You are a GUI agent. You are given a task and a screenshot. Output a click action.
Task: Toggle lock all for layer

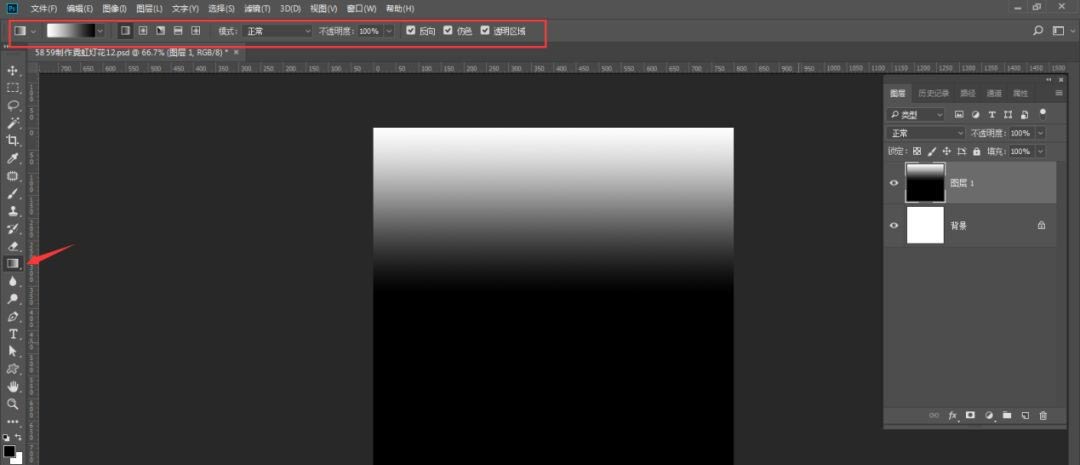coord(977,151)
